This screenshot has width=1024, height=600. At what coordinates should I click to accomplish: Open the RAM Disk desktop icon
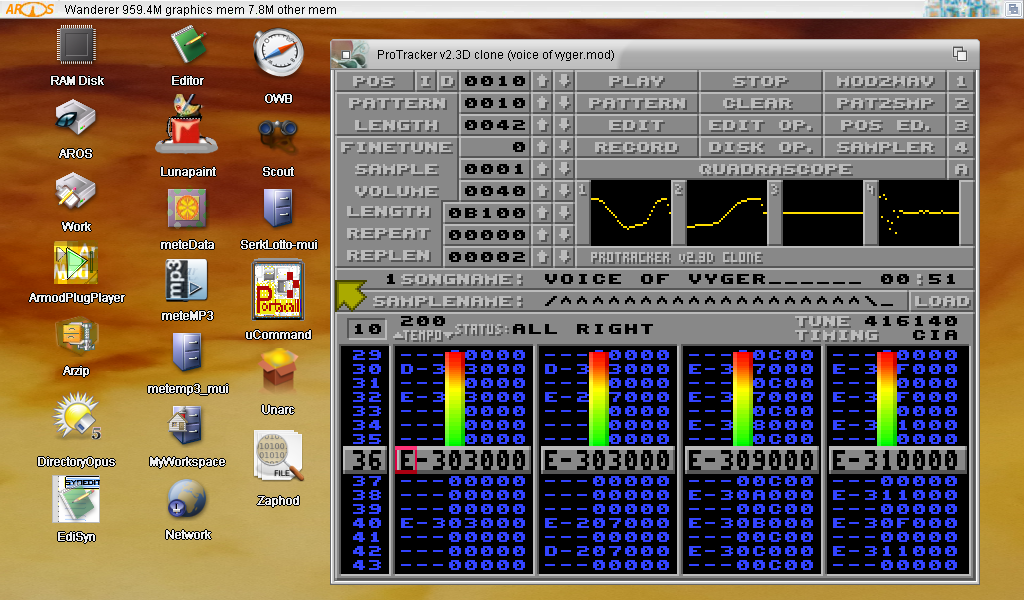pyautogui.click(x=76, y=44)
